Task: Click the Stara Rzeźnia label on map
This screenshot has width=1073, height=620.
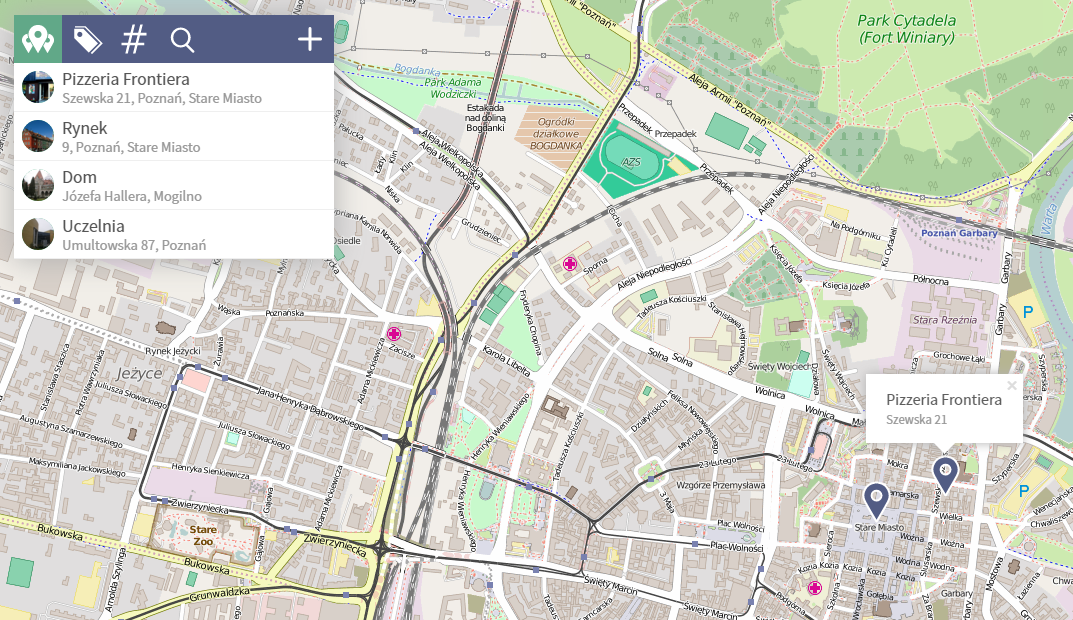Action: [945, 320]
